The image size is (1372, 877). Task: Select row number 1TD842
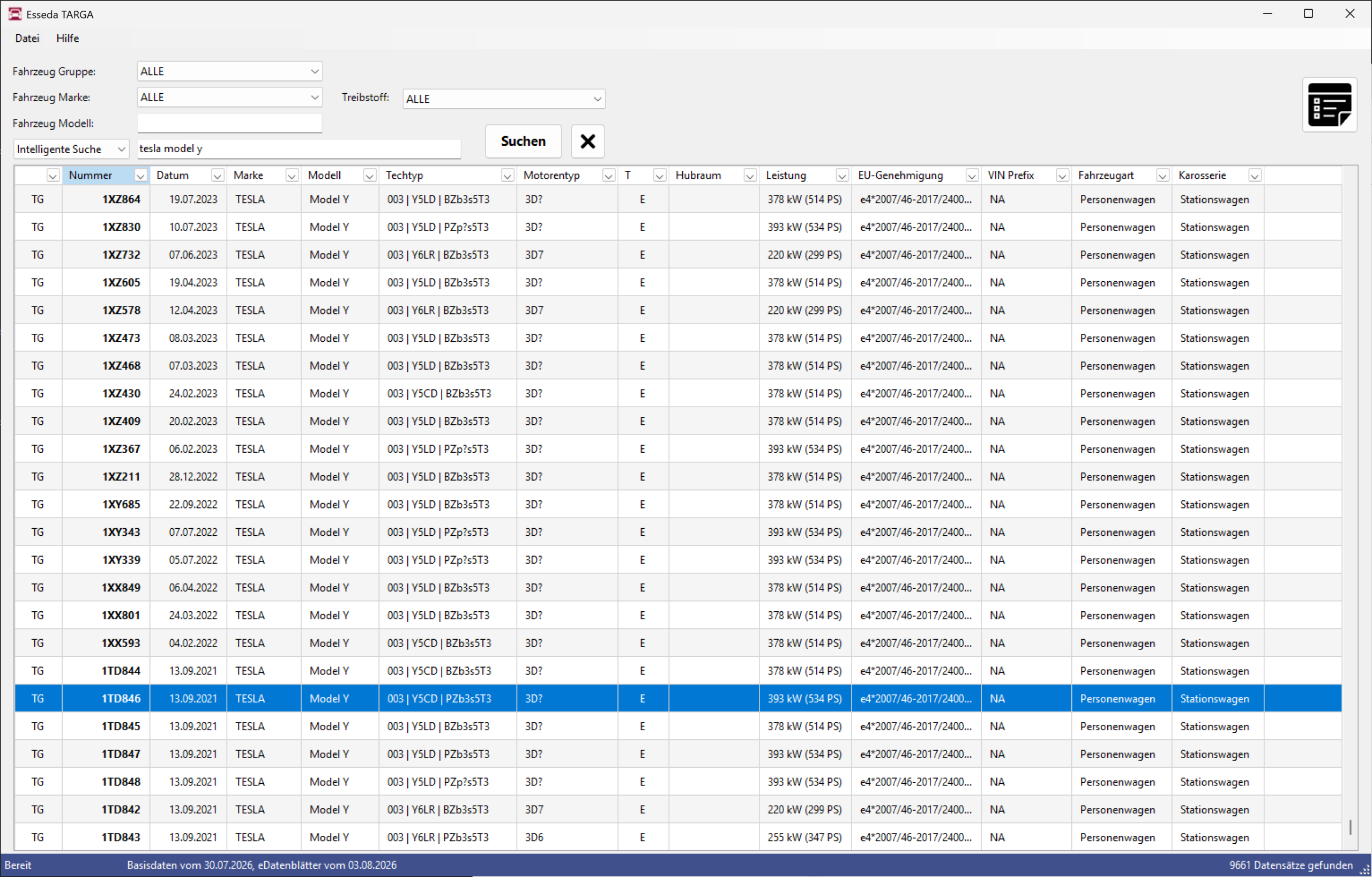678,810
